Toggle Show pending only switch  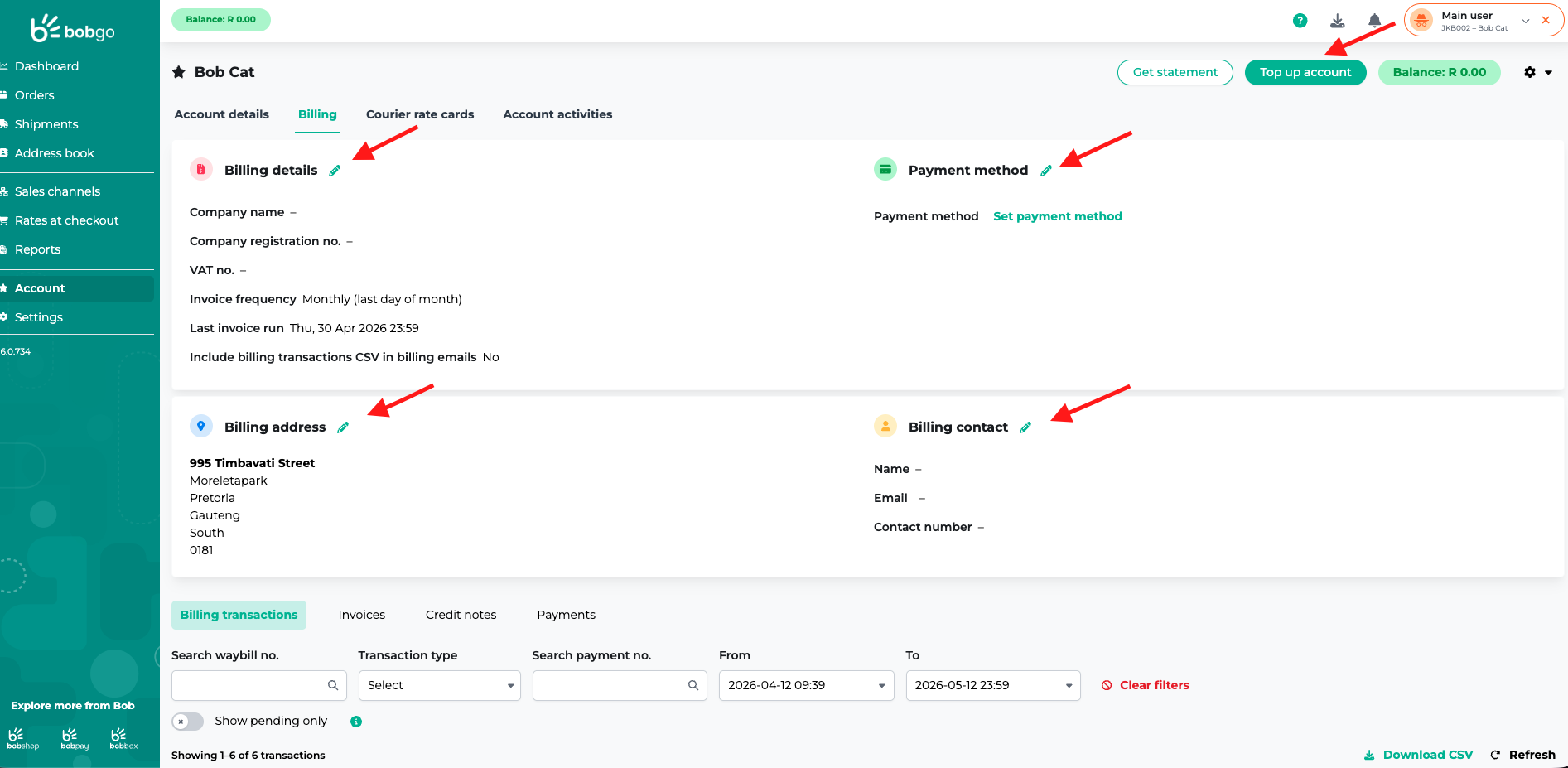(187, 722)
